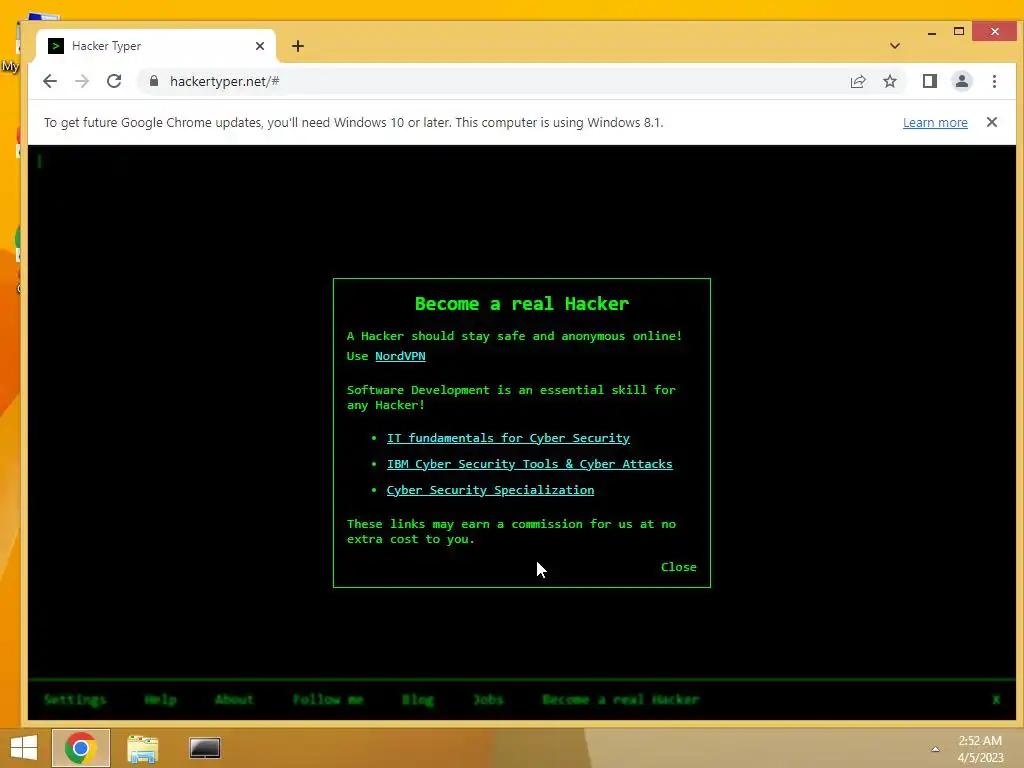Open a new tab with plus
Image resolution: width=1024 pixels, height=768 pixels.
298,46
